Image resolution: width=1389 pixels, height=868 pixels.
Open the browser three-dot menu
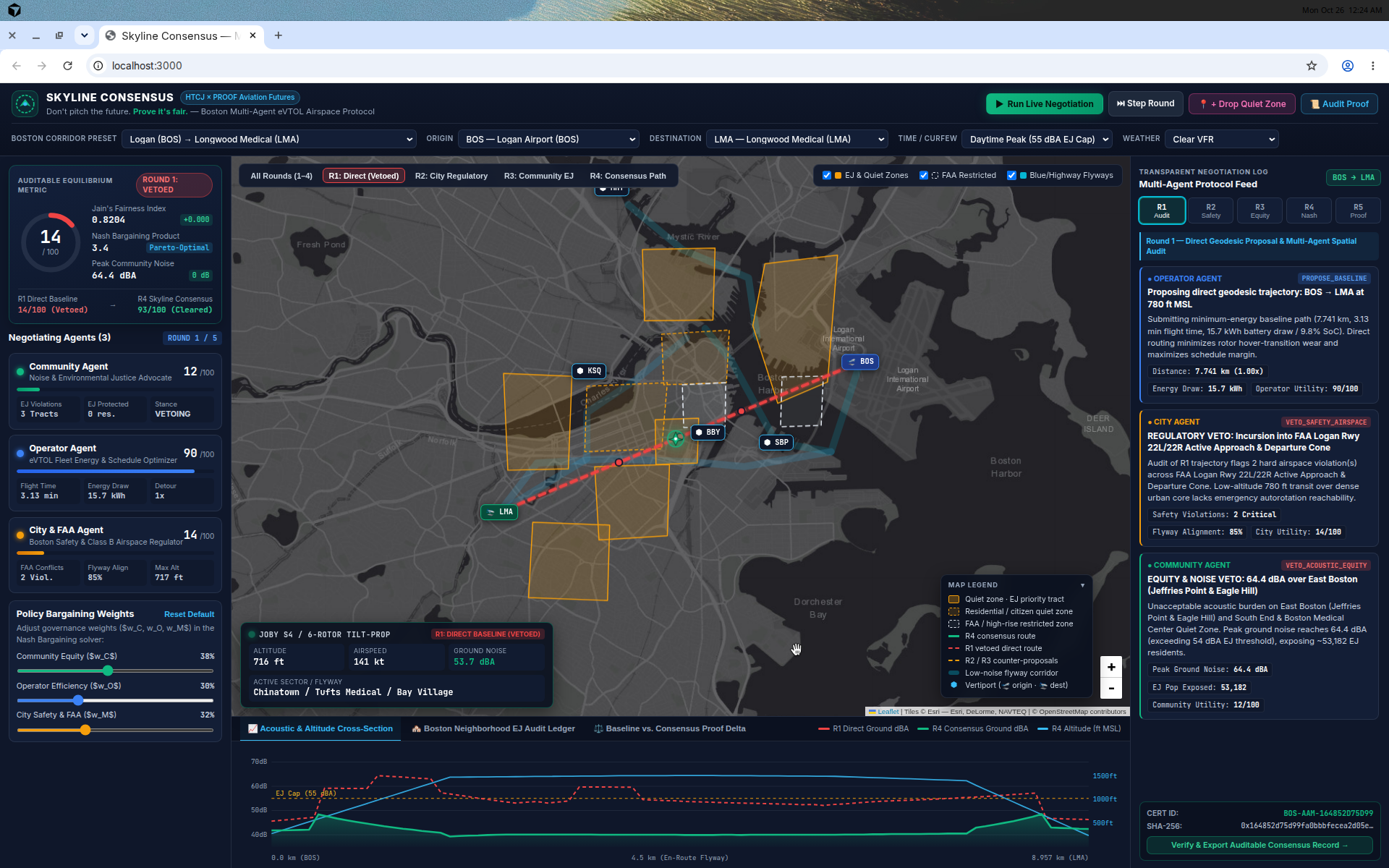(x=1373, y=66)
